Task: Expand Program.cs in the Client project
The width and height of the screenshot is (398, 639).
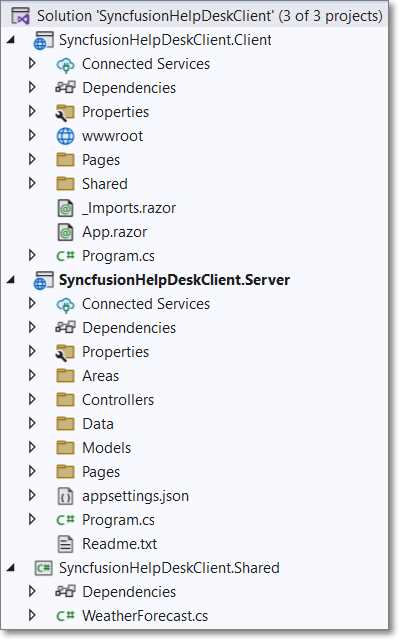Action: coord(32,256)
